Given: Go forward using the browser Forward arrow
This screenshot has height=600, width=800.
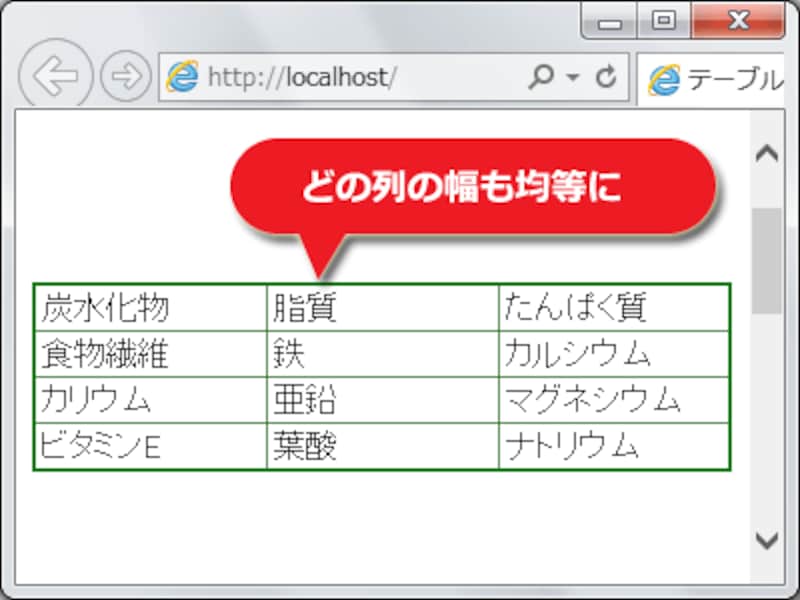Looking at the screenshot, I should tap(126, 76).
